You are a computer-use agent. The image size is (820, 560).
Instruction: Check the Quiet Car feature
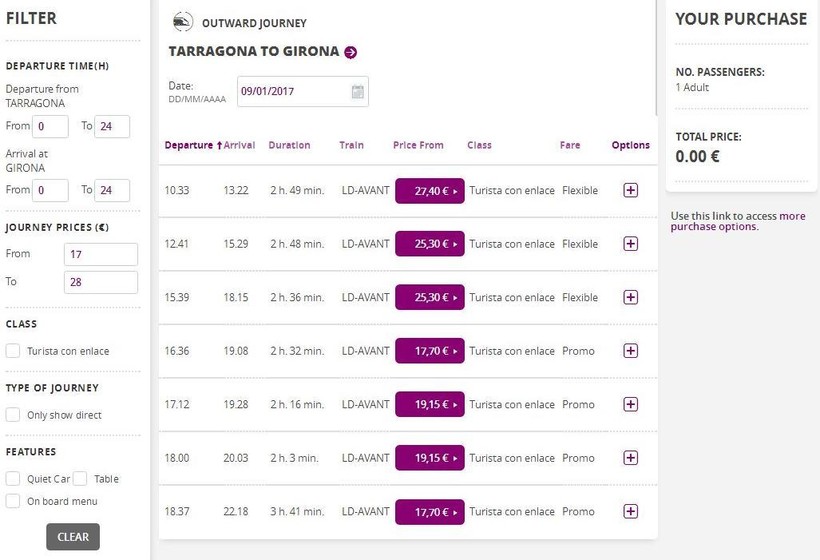click(x=13, y=479)
